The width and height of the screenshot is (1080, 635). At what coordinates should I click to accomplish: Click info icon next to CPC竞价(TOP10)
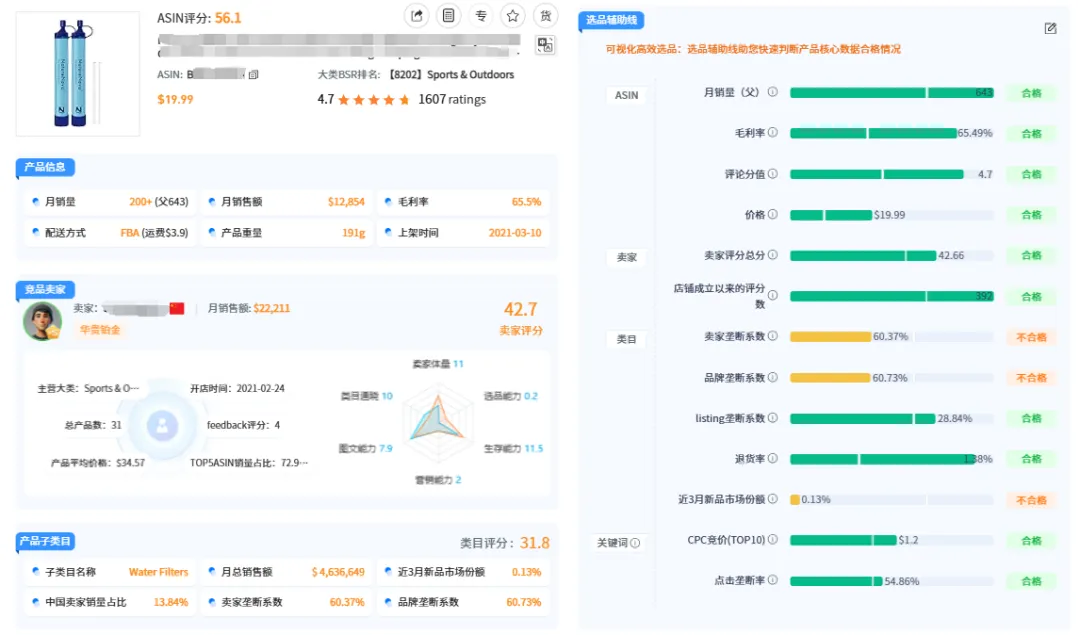(x=773, y=540)
